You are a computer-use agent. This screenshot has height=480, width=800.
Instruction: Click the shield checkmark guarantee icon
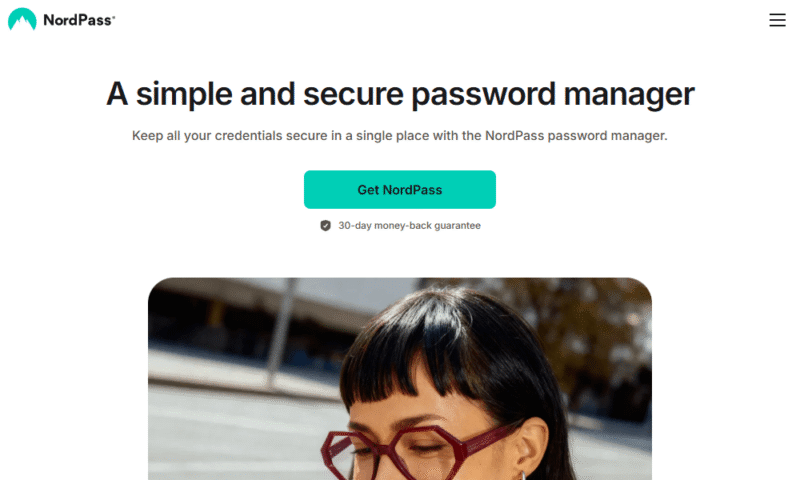point(326,225)
